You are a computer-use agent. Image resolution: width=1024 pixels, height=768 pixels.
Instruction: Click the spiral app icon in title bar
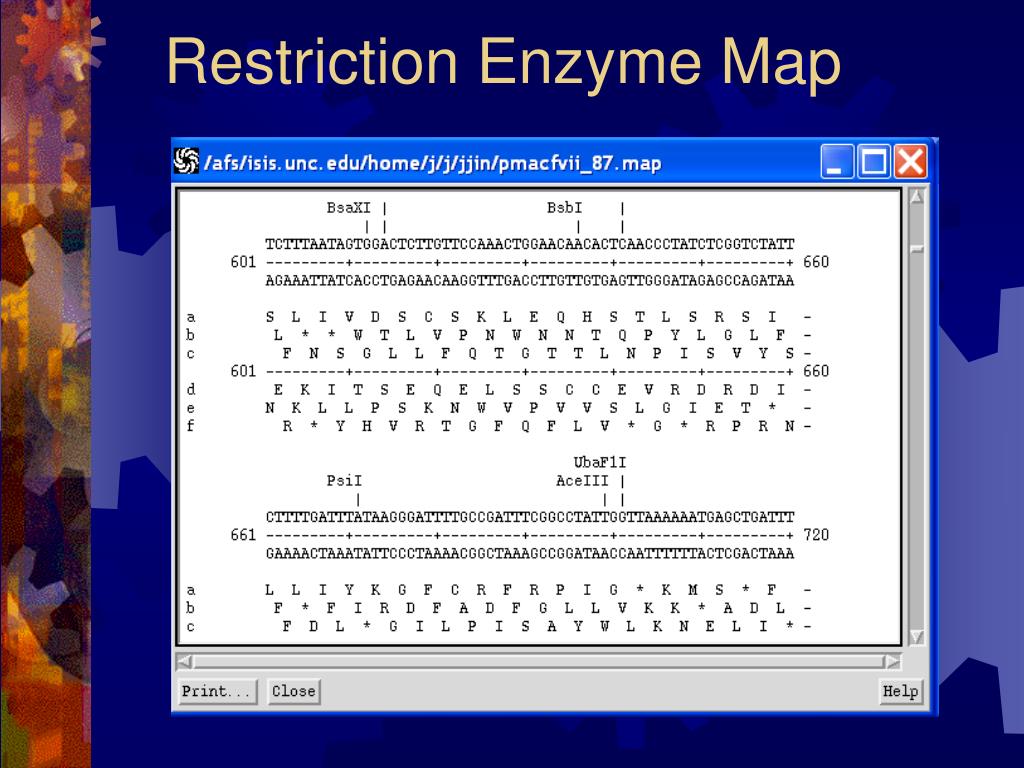tap(186, 161)
